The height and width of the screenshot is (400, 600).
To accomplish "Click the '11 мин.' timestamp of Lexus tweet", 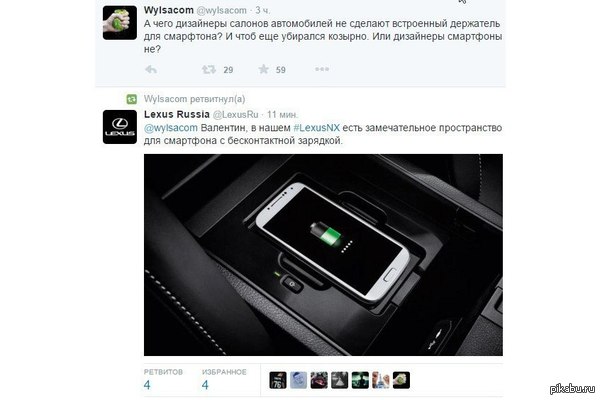I will [282, 115].
